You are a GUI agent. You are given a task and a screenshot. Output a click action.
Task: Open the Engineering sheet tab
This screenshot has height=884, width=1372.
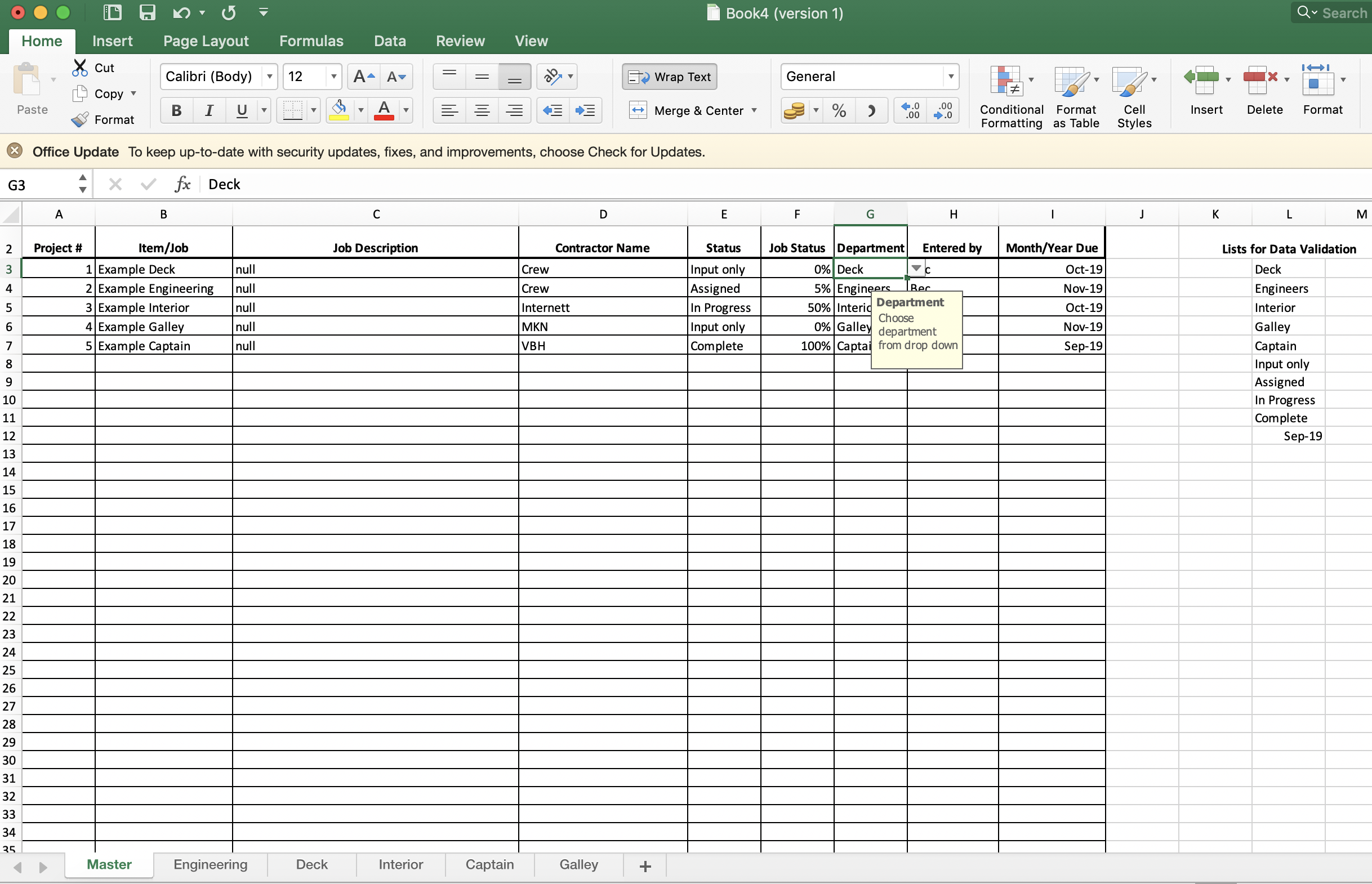(210, 864)
